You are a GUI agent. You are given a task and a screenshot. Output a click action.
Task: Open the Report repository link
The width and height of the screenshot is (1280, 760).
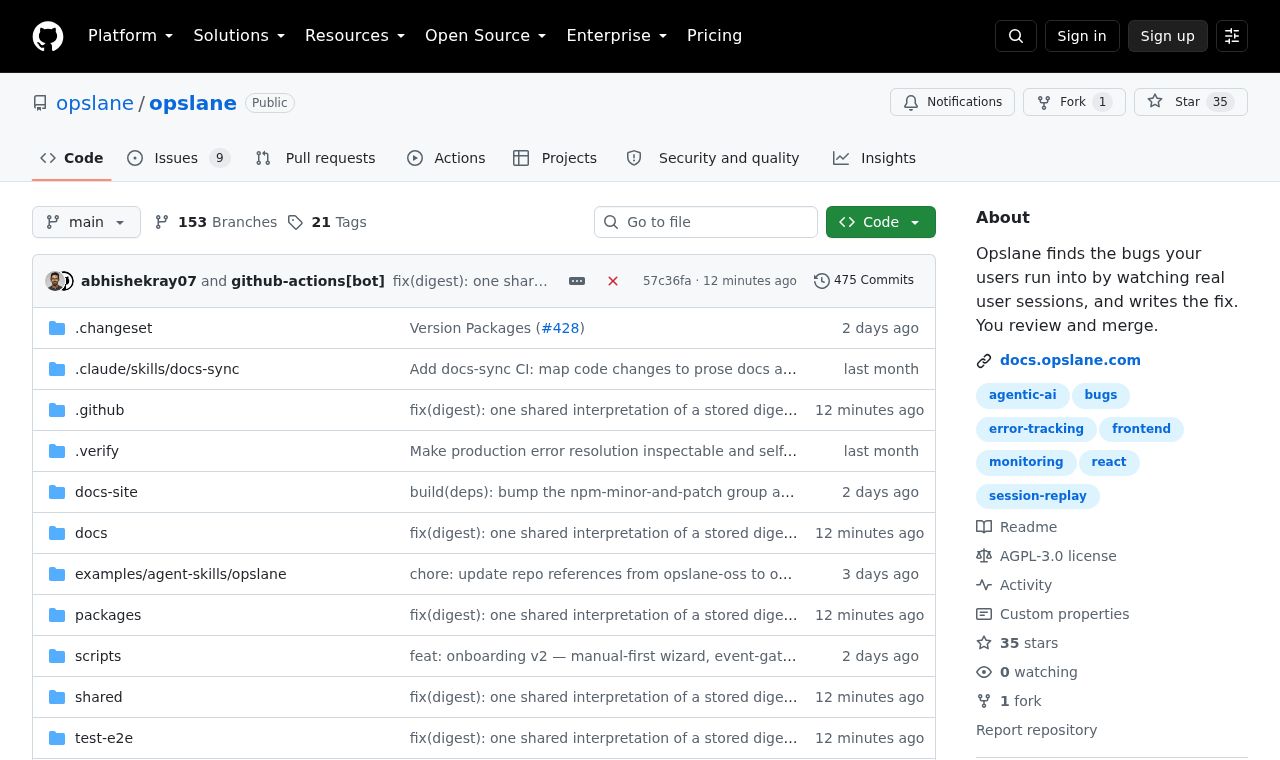1036,730
